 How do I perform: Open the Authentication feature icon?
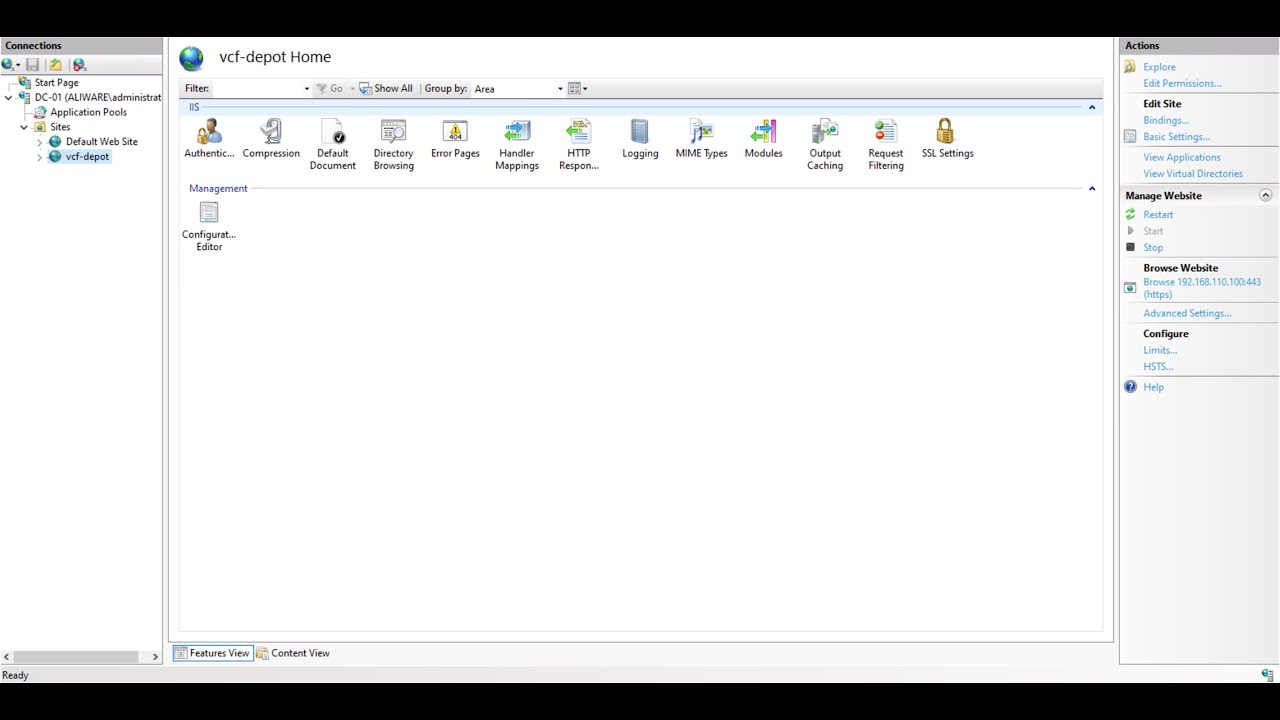[x=209, y=139]
